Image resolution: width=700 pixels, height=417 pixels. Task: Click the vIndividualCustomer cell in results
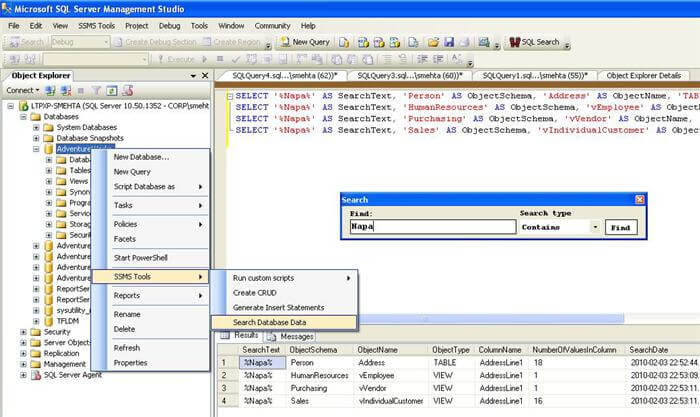coord(391,401)
